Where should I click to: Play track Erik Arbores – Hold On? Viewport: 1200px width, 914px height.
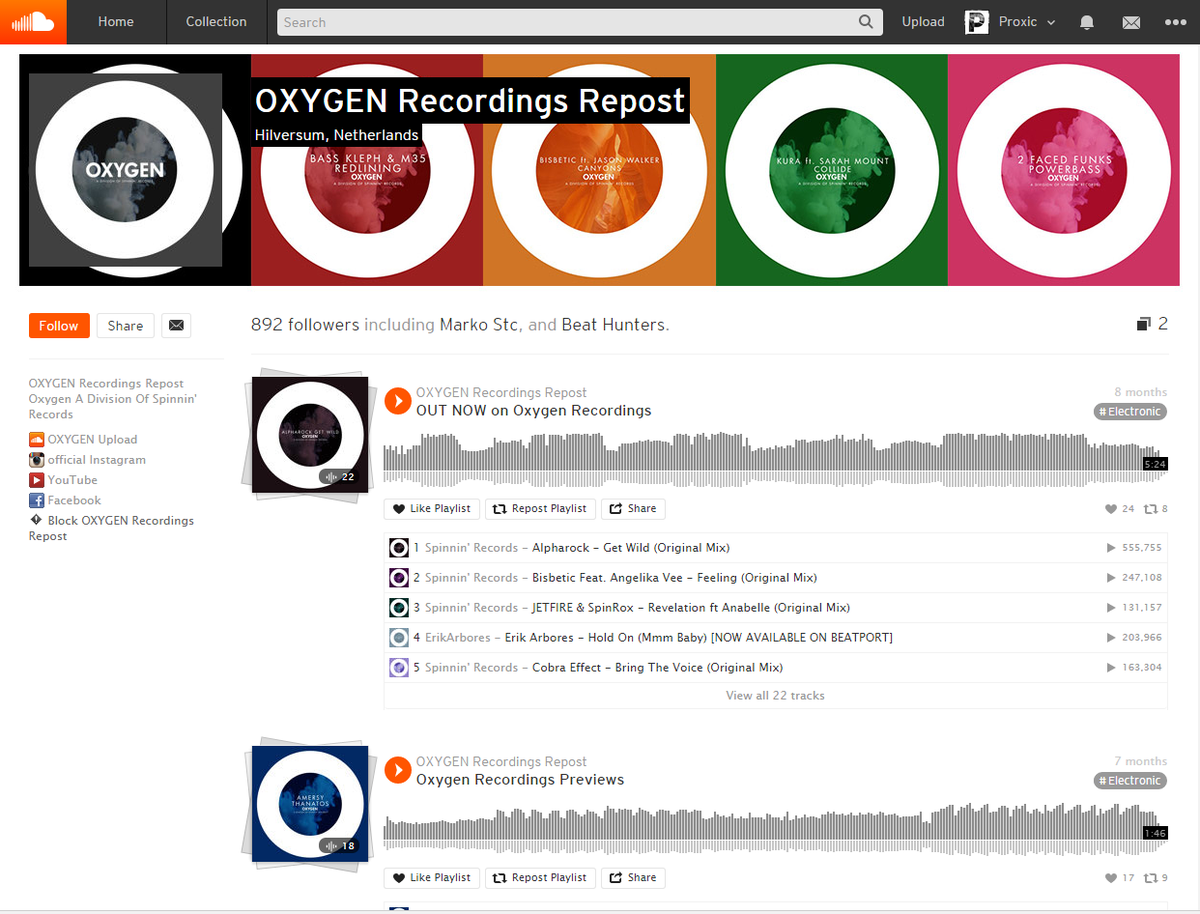pos(699,638)
